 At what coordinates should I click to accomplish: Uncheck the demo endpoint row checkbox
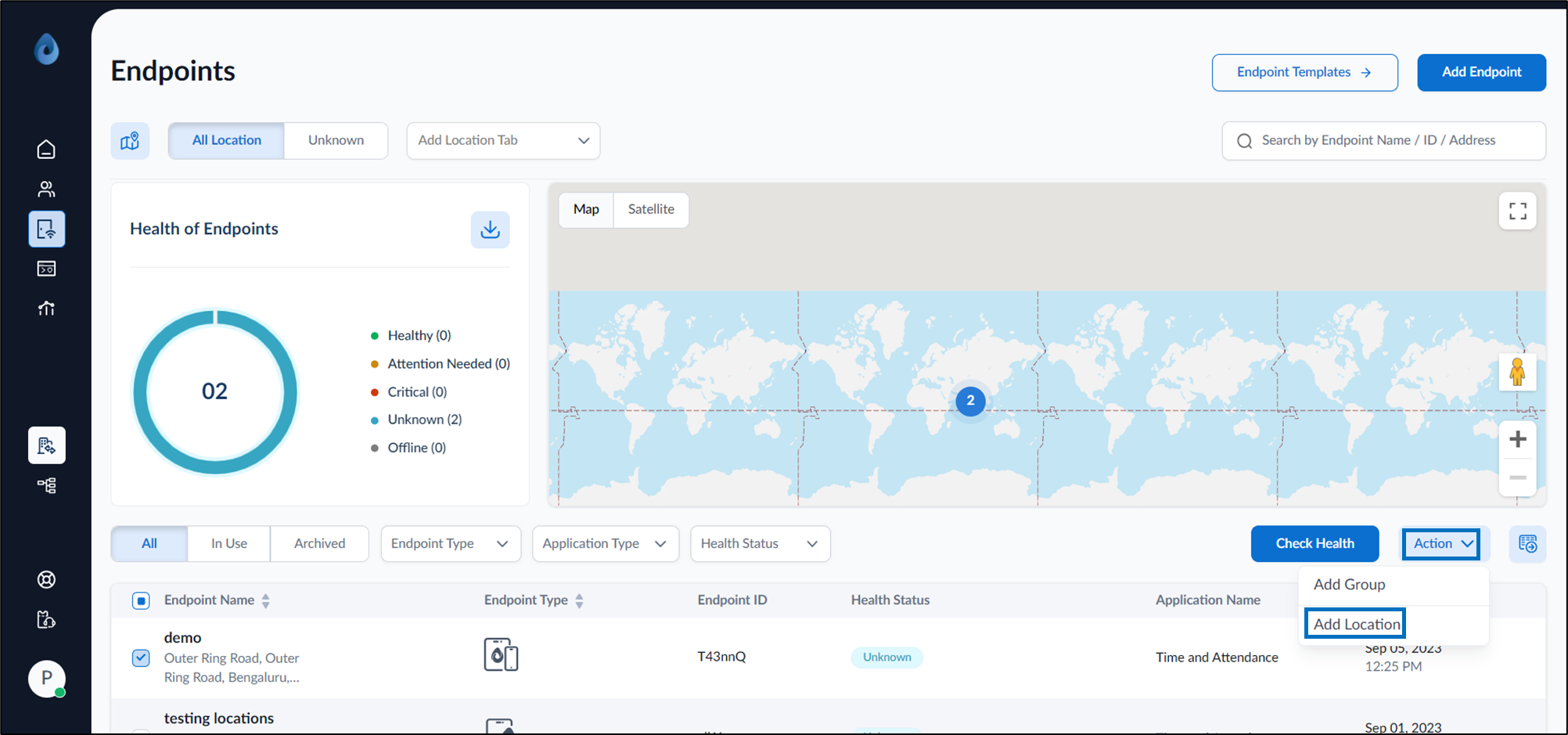point(141,658)
